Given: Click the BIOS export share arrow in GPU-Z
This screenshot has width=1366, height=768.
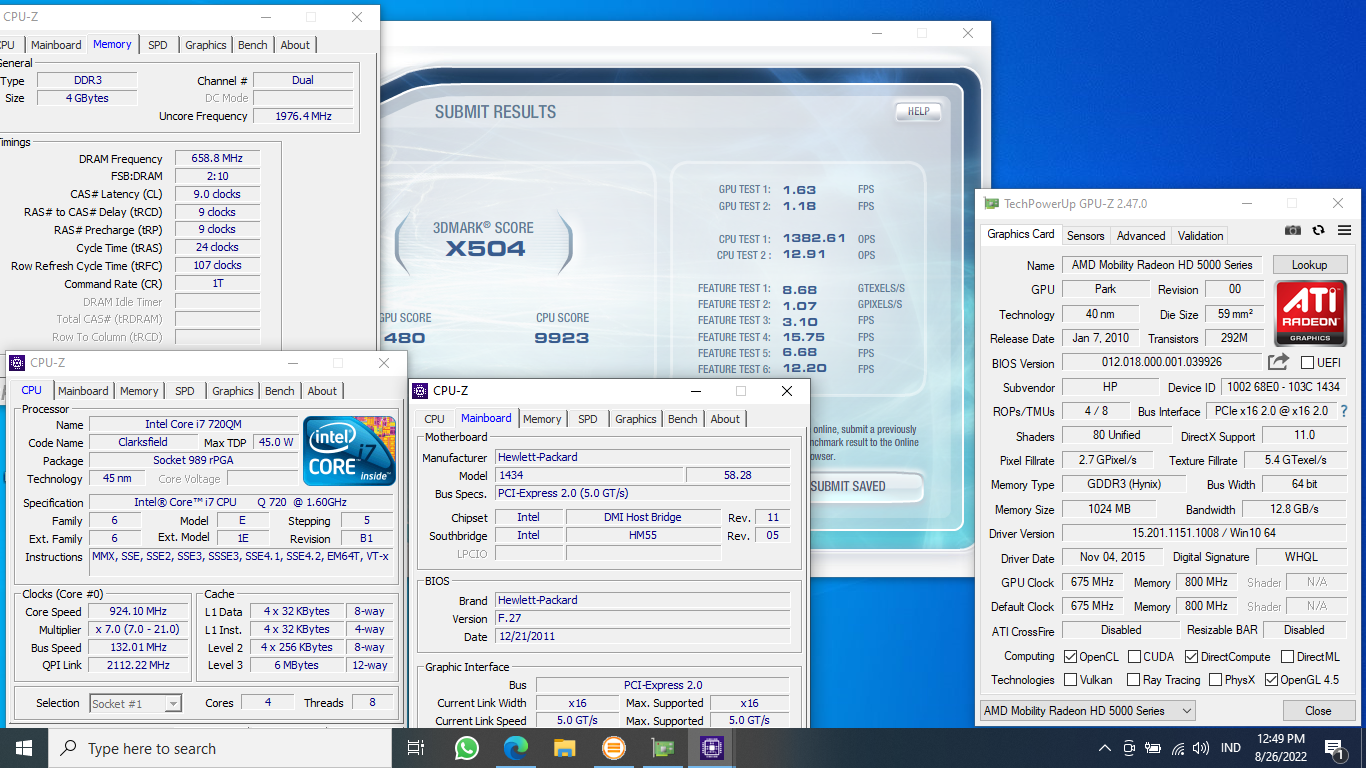Looking at the screenshot, I should point(1278,362).
